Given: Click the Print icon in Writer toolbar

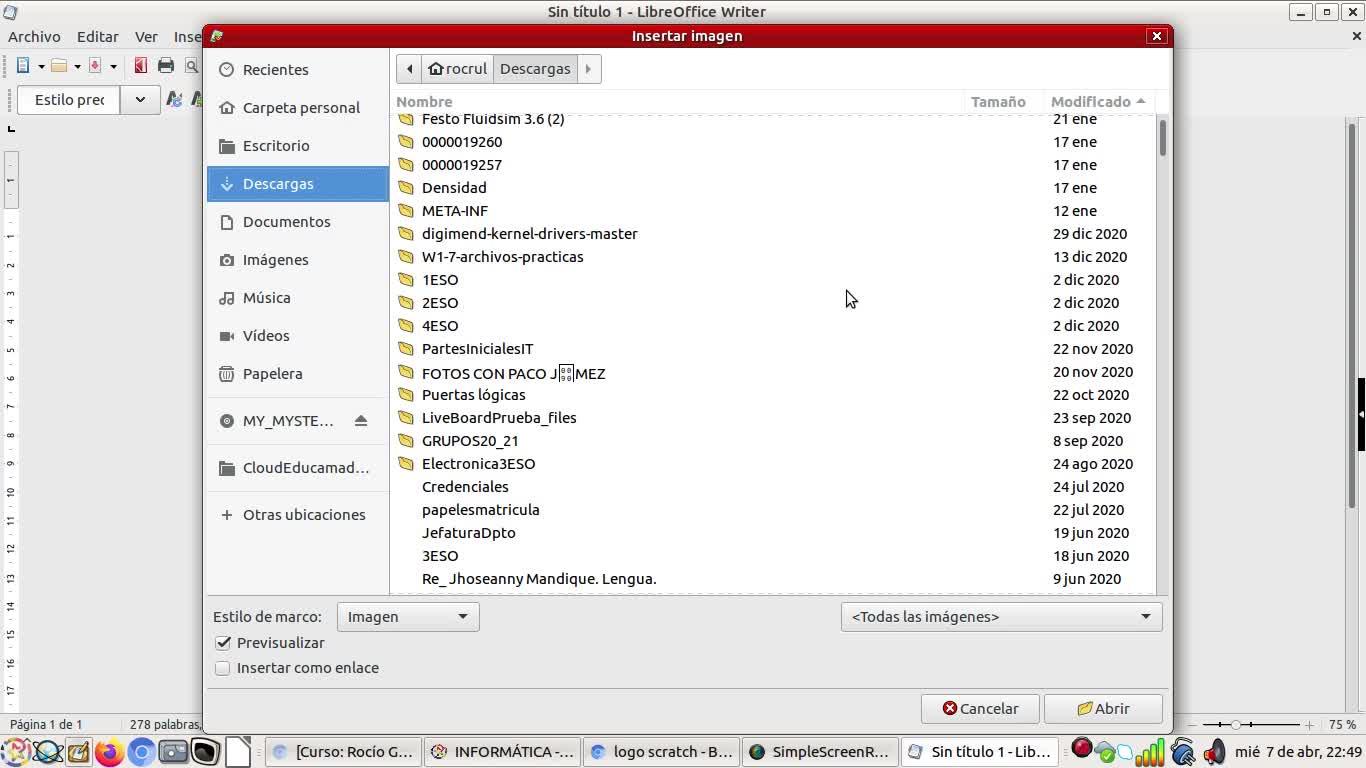Looking at the screenshot, I should 166,66.
